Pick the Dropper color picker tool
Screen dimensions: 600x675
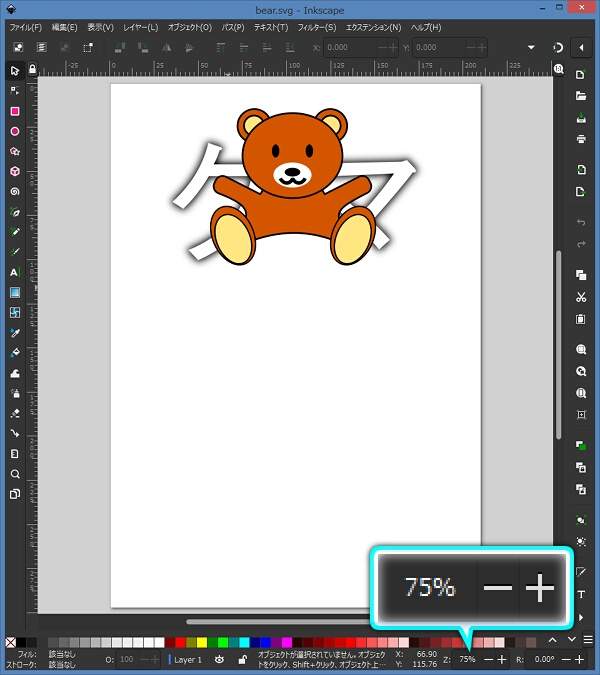pyautogui.click(x=15, y=333)
